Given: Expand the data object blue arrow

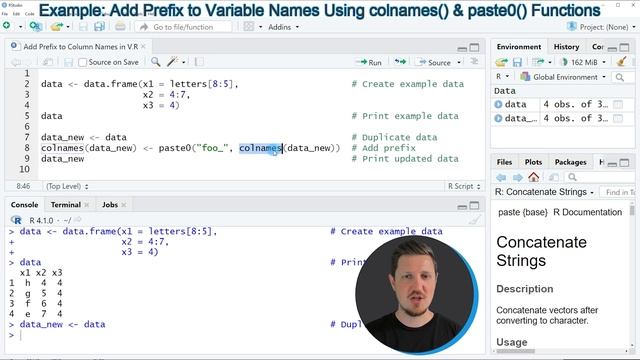Looking at the screenshot, I should pos(498,104).
